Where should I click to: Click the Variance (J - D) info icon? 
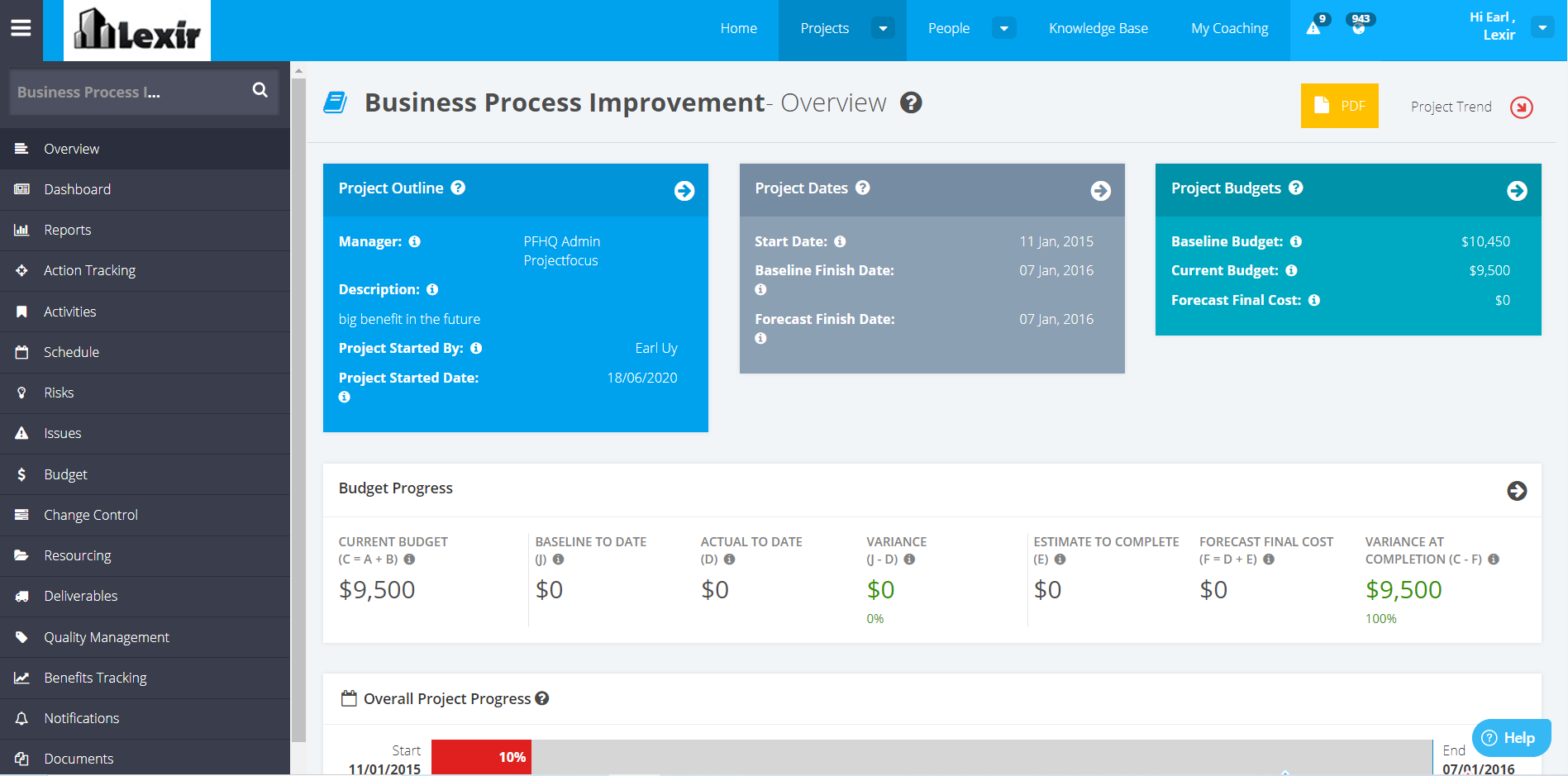tap(909, 559)
